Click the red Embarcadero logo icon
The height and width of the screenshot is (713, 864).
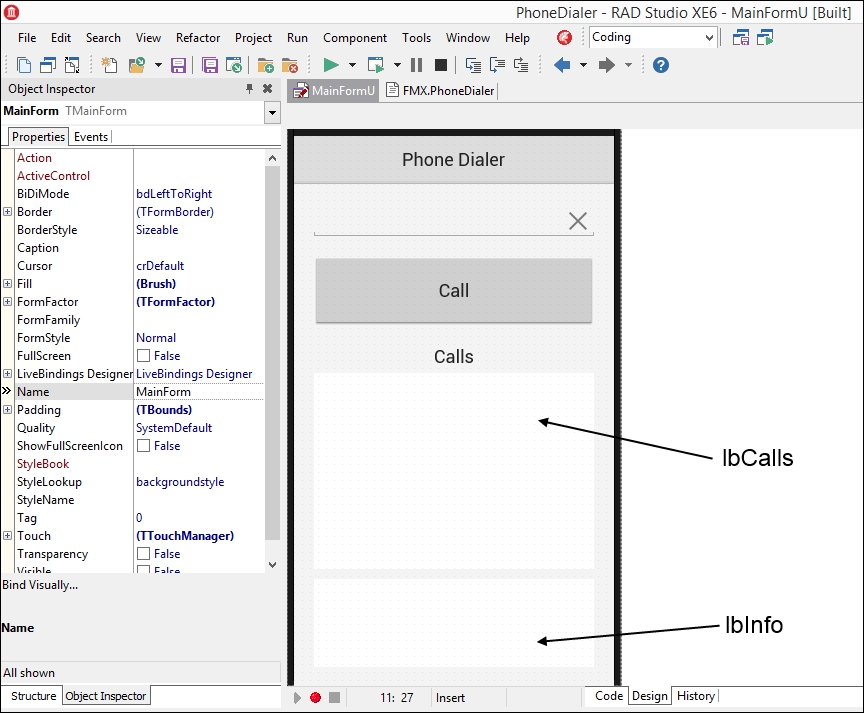coord(564,37)
